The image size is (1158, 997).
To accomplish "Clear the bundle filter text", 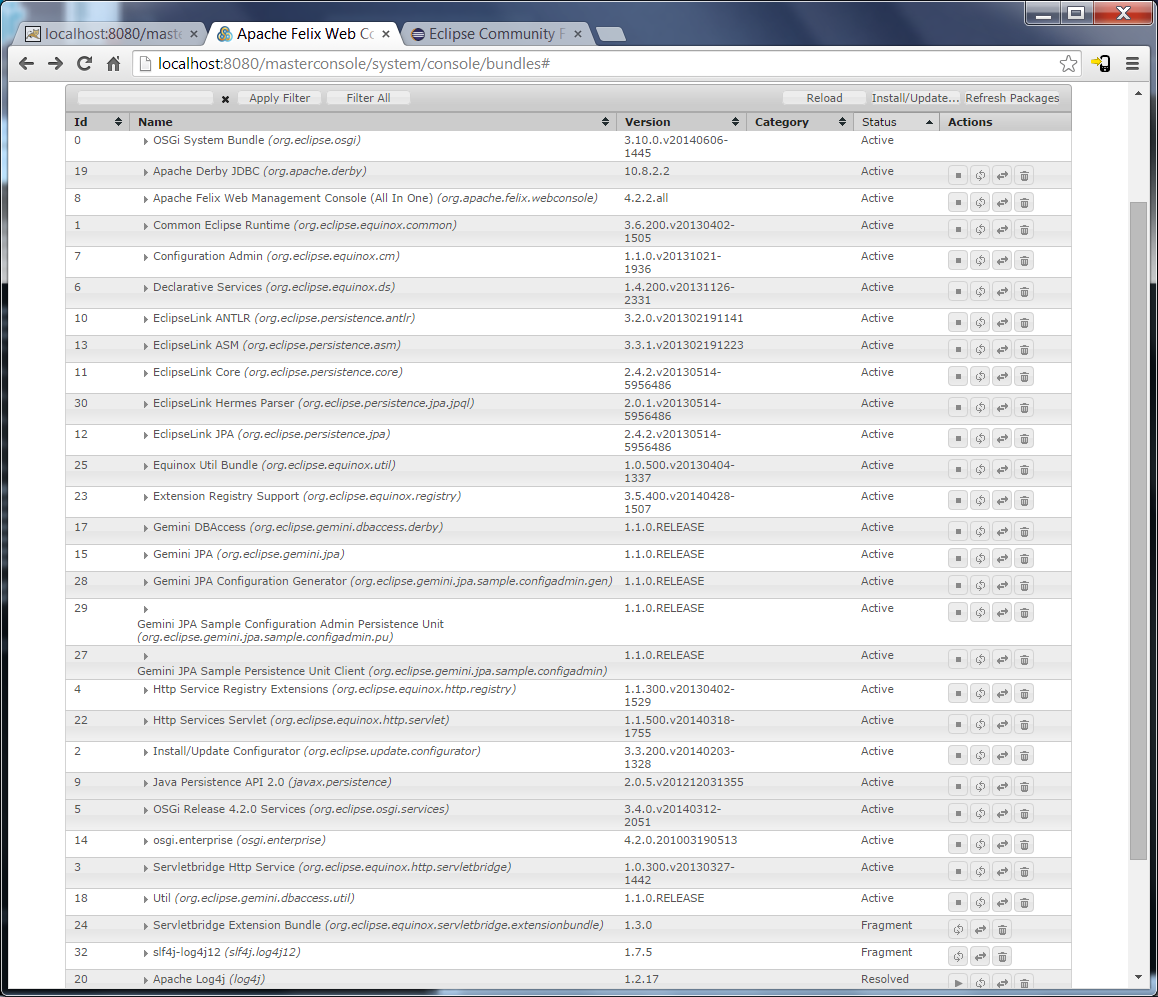I will (225, 99).
